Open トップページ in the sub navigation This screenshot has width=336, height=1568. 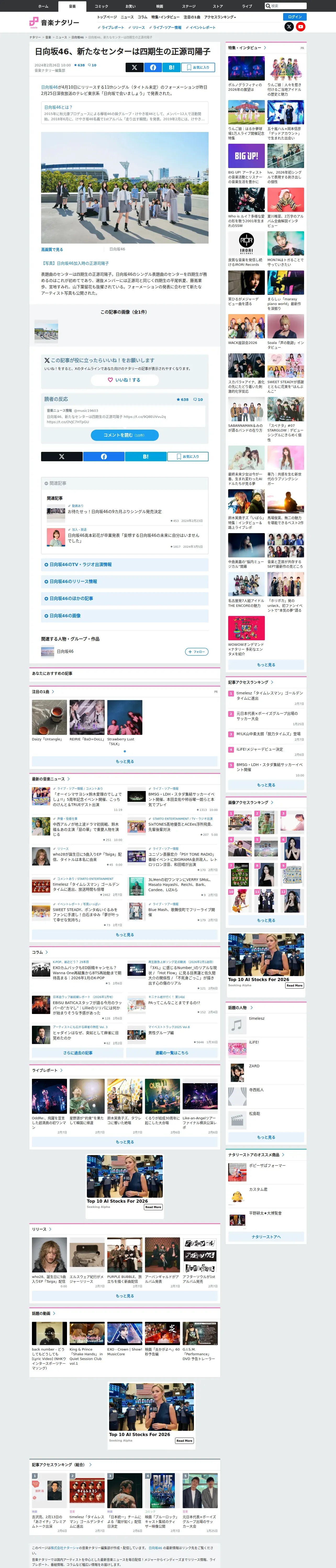(x=107, y=17)
